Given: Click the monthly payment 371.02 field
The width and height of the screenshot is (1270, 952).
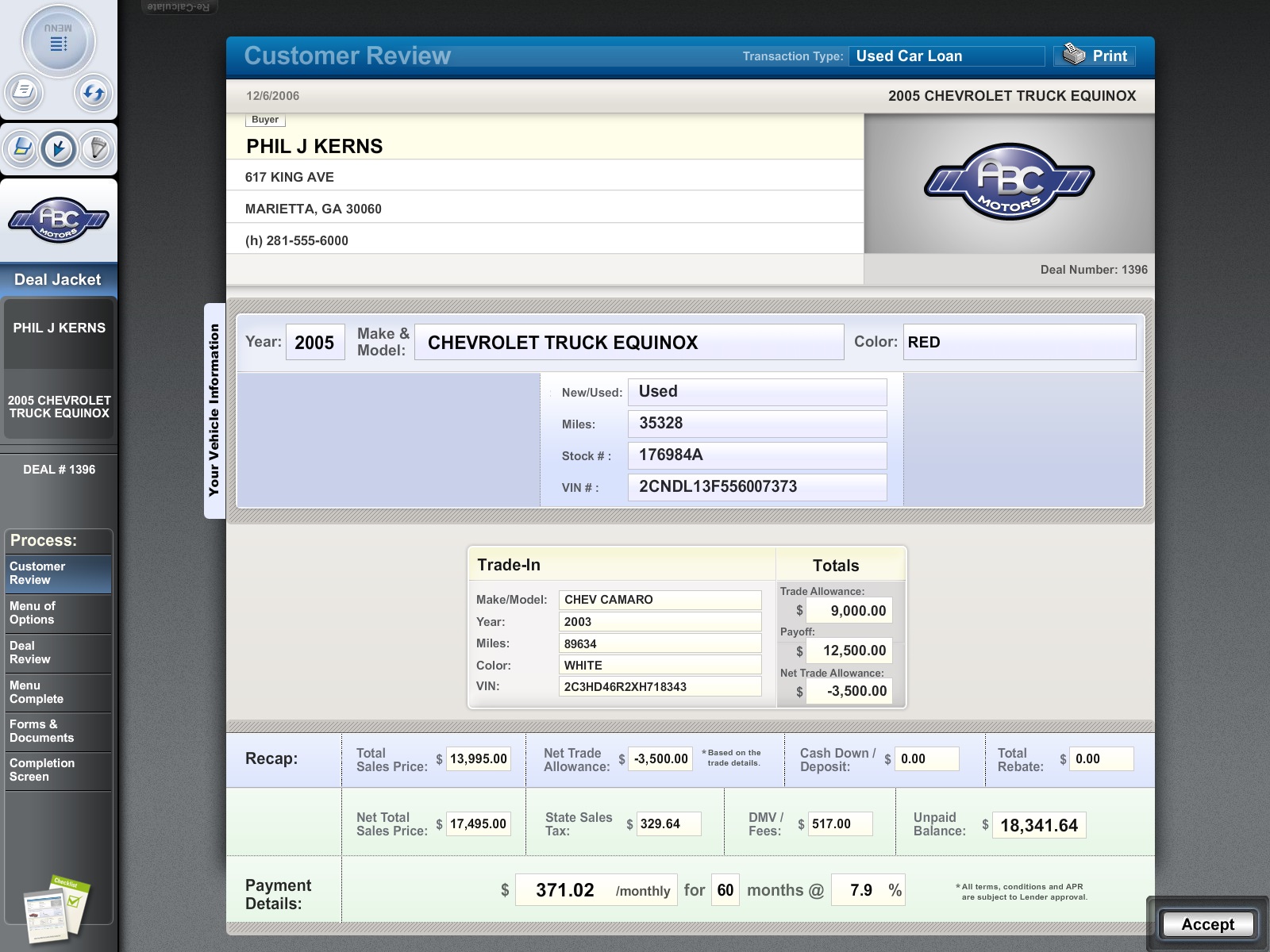Looking at the screenshot, I should pyautogui.click(x=596, y=890).
